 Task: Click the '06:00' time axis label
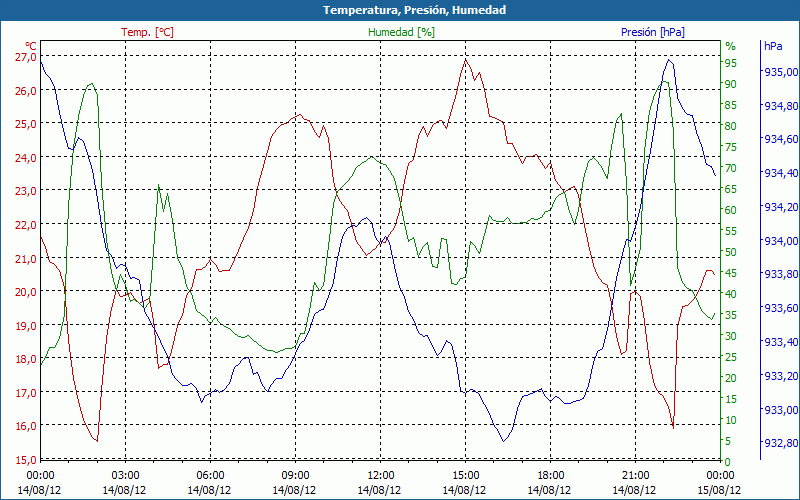pyautogui.click(x=210, y=476)
